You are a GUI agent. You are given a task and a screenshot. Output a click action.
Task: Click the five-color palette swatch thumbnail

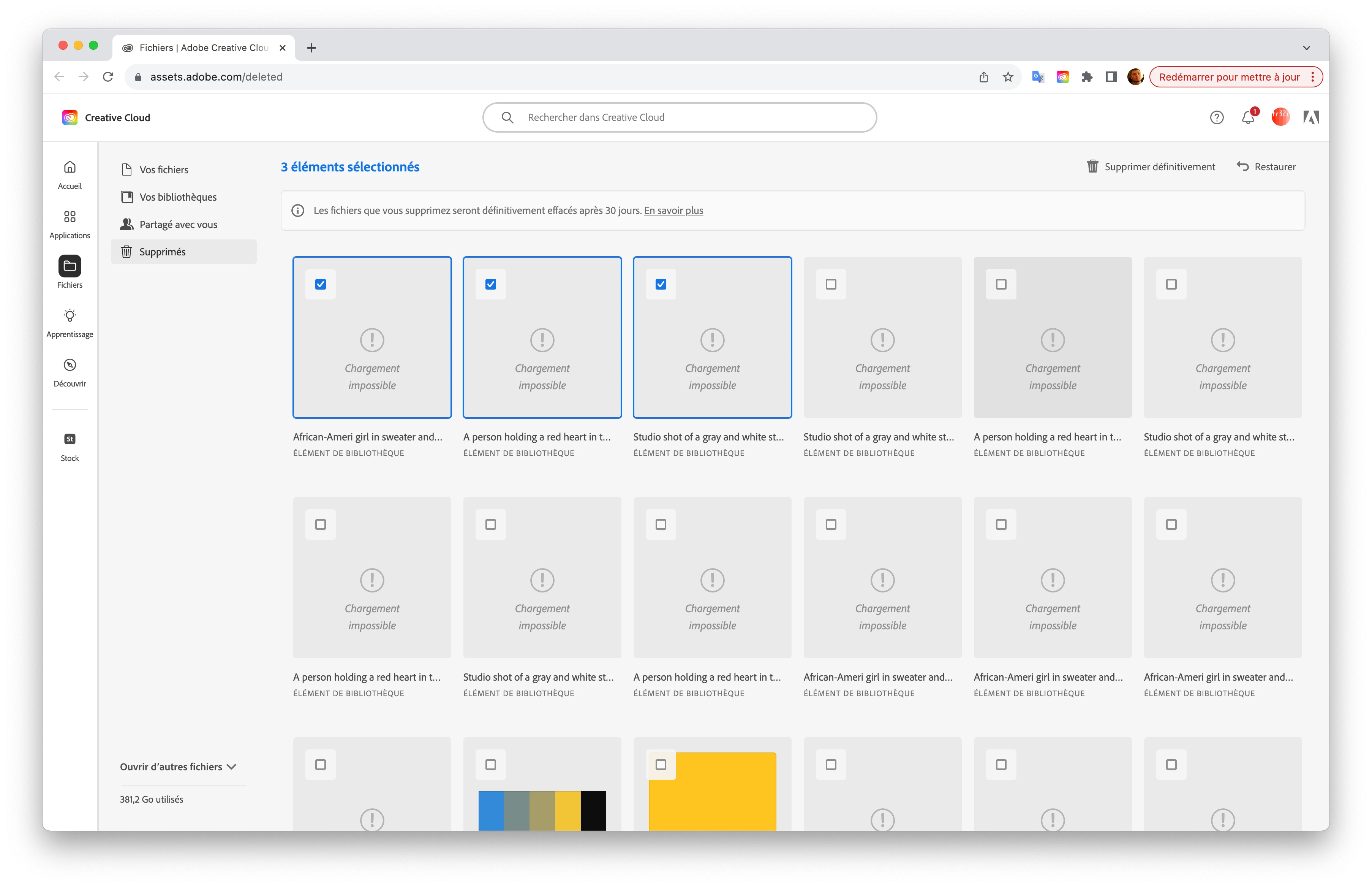tap(542, 810)
